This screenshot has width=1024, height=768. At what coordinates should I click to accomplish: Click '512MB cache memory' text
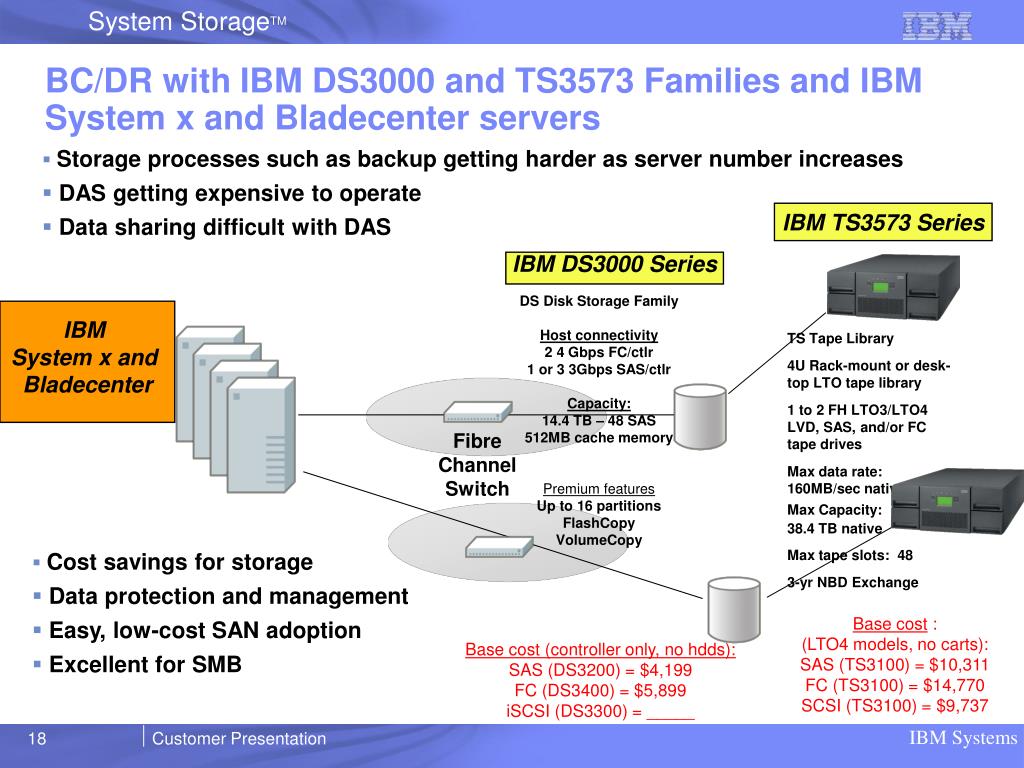tap(599, 438)
